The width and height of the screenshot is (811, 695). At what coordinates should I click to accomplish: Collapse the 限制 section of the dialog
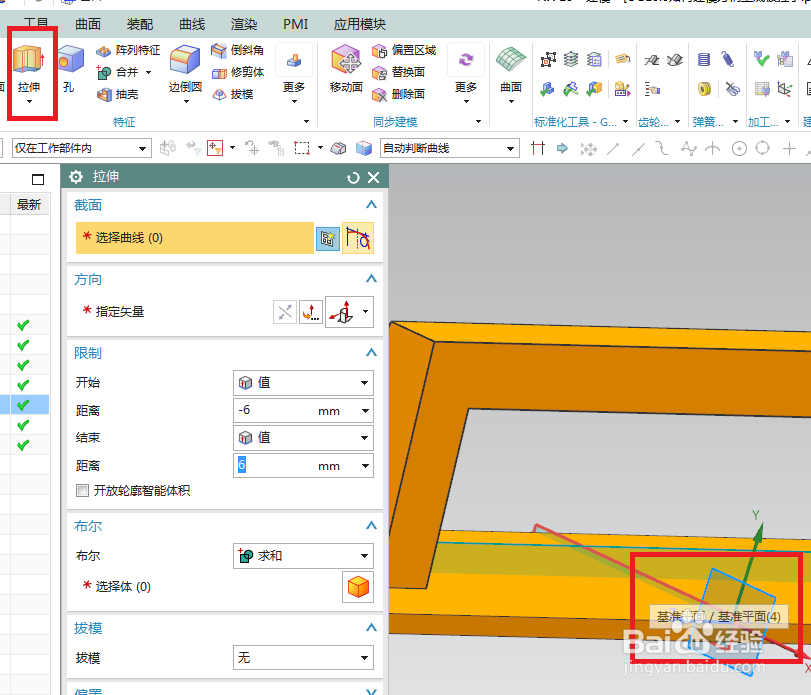[369, 352]
